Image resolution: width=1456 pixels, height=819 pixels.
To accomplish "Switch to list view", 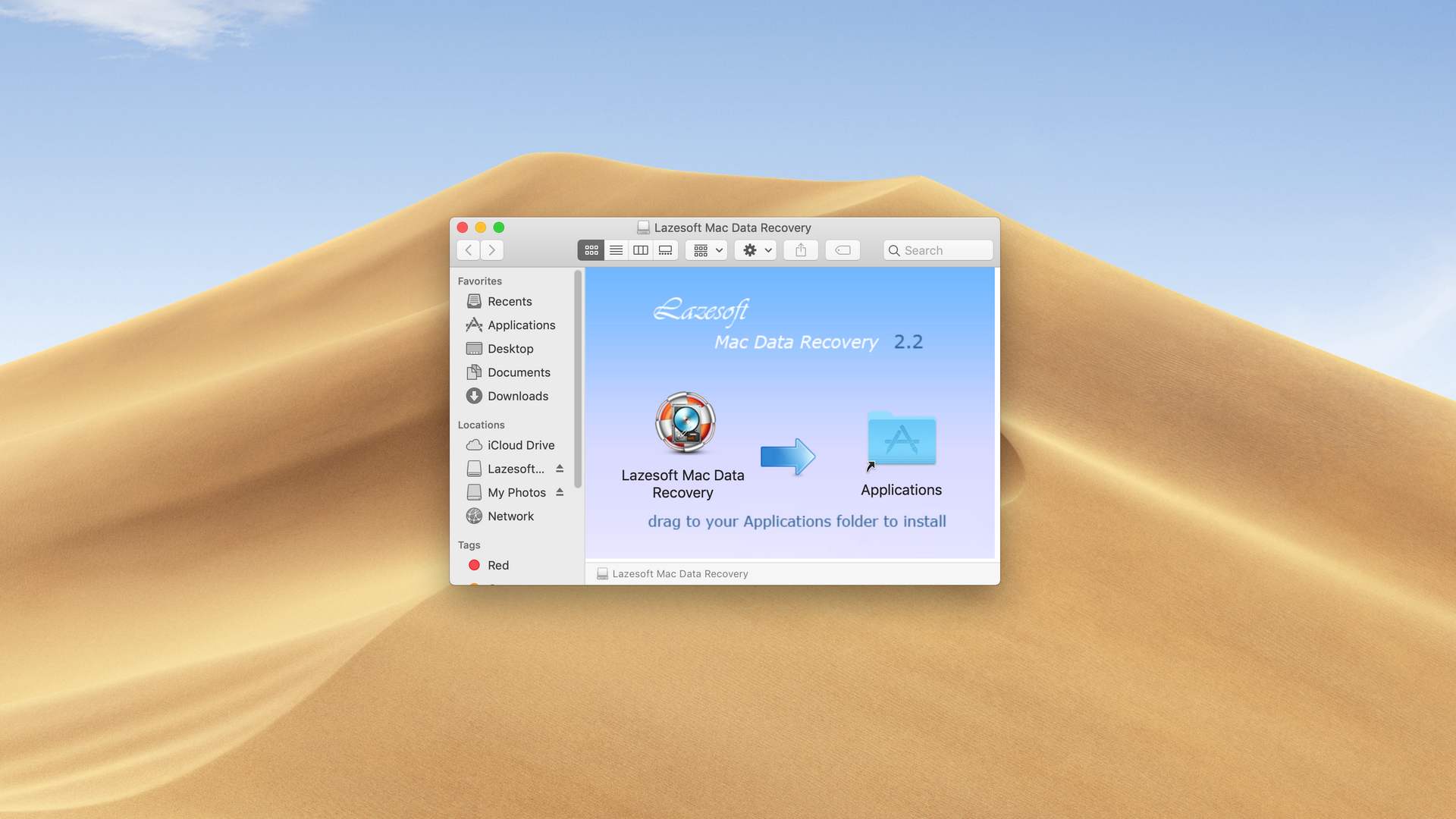I will click(616, 250).
